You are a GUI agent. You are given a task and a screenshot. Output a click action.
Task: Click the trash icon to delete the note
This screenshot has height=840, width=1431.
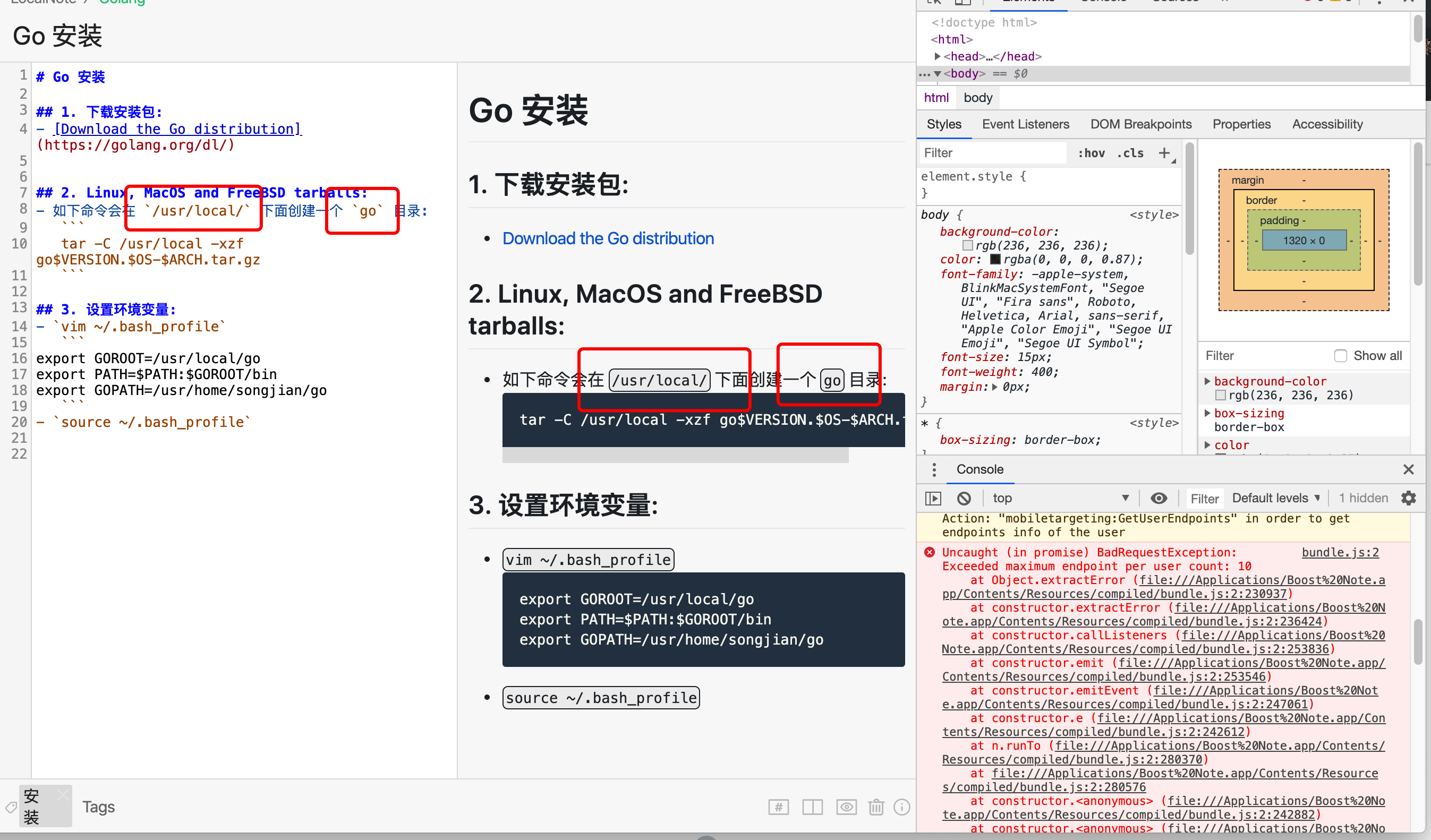(x=876, y=807)
